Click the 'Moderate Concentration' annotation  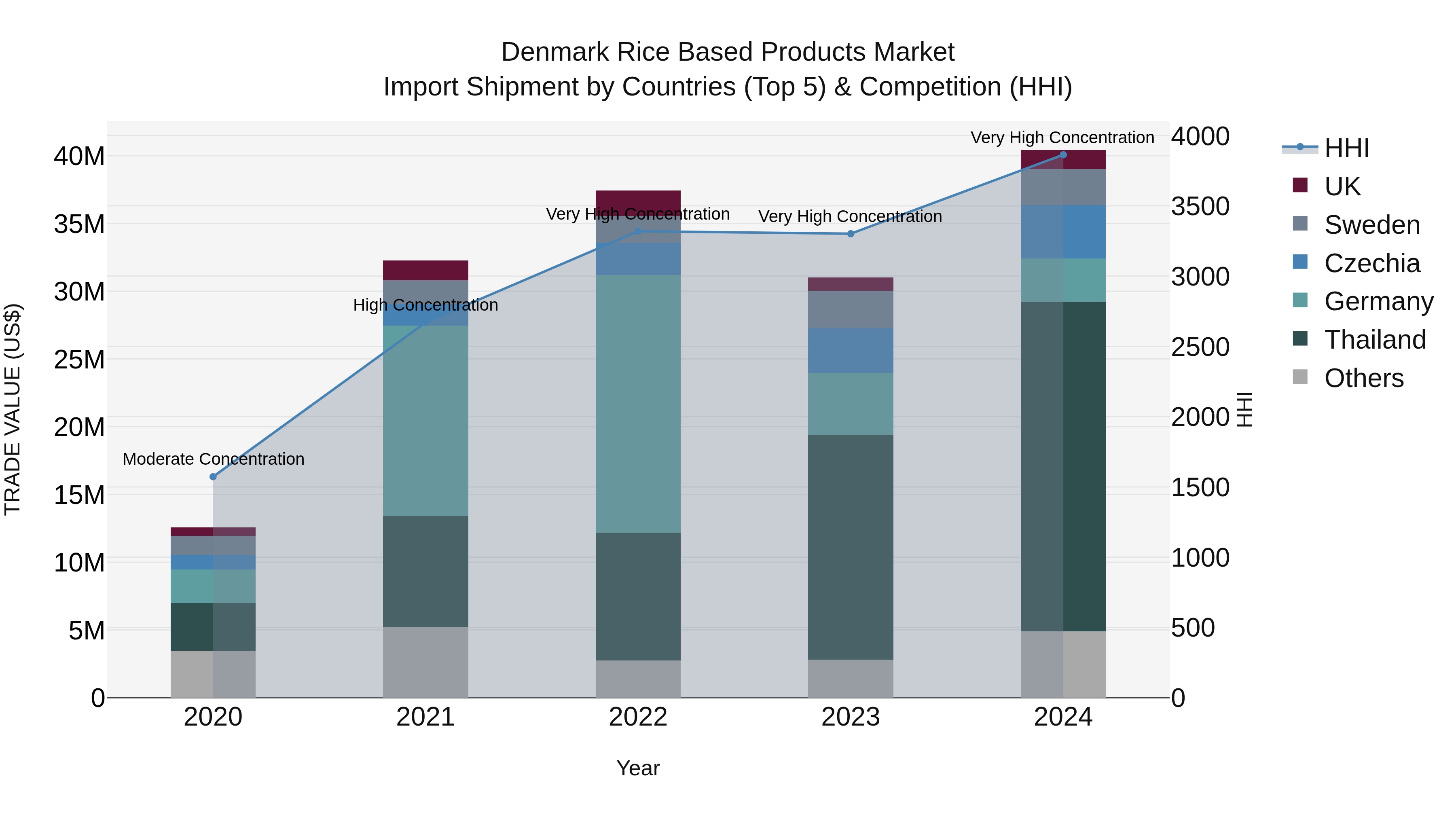(x=213, y=459)
